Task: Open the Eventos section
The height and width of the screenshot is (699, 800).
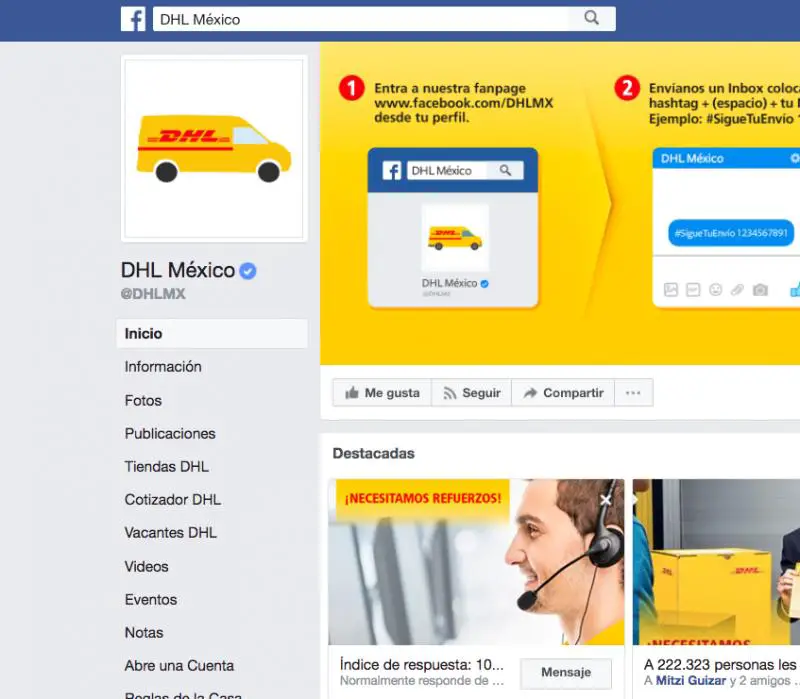Action: pyautogui.click(x=151, y=600)
